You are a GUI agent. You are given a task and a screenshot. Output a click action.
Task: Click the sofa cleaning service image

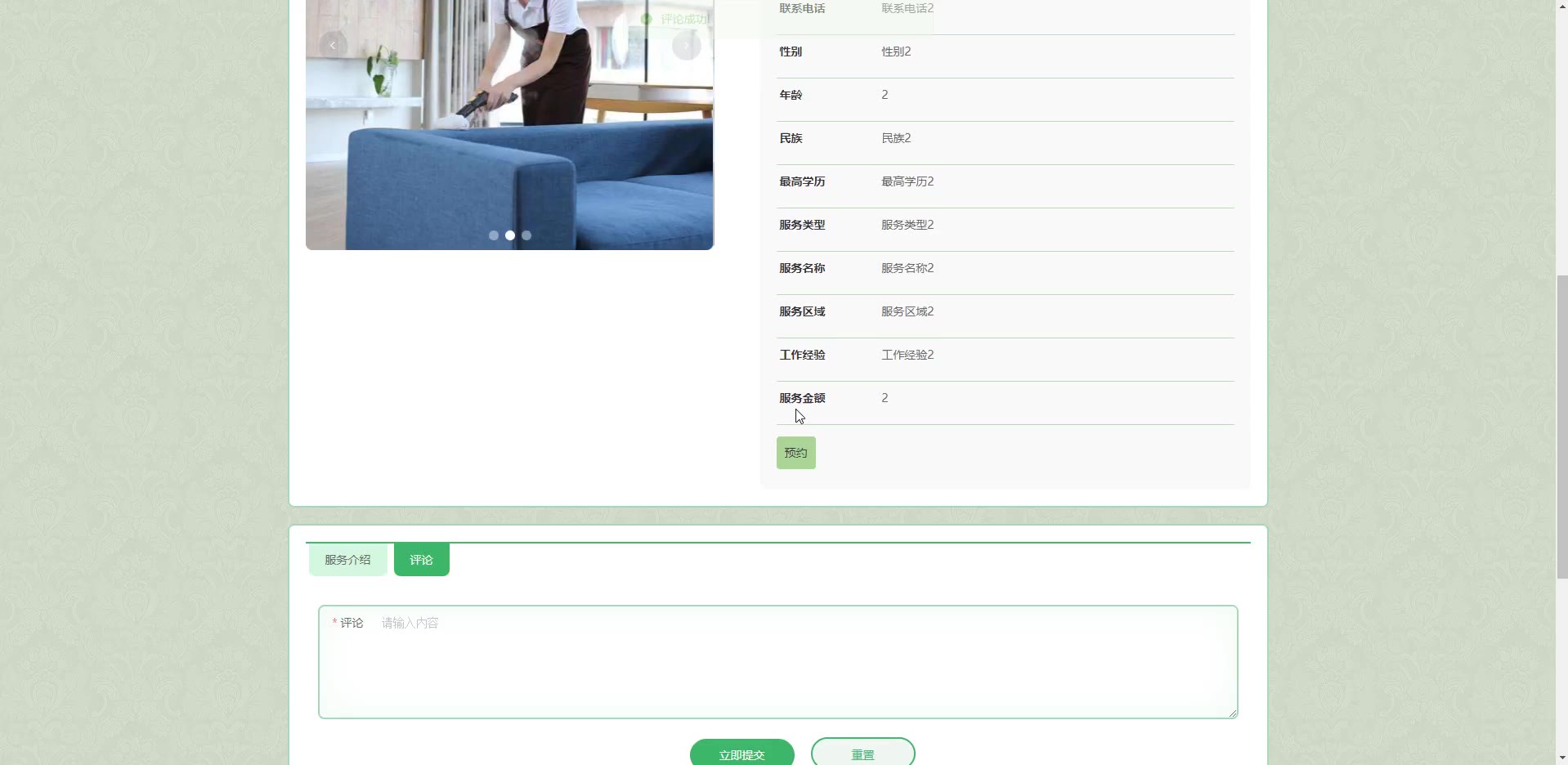[x=509, y=124]
